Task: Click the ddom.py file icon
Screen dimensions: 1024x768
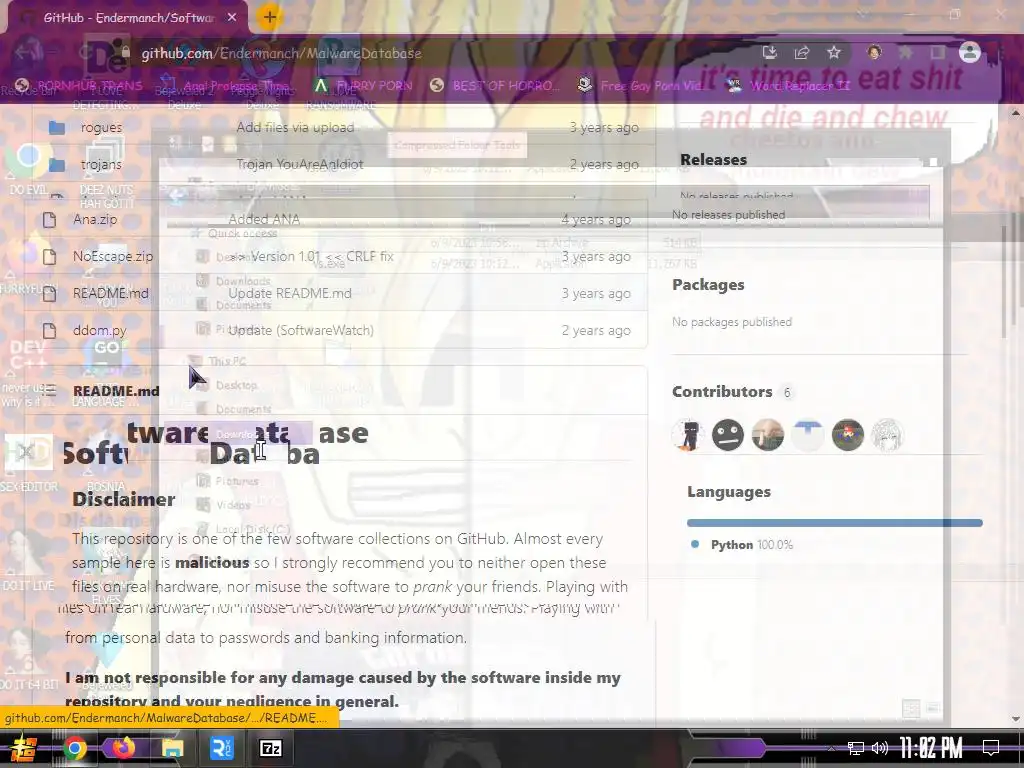Action: 50,330
